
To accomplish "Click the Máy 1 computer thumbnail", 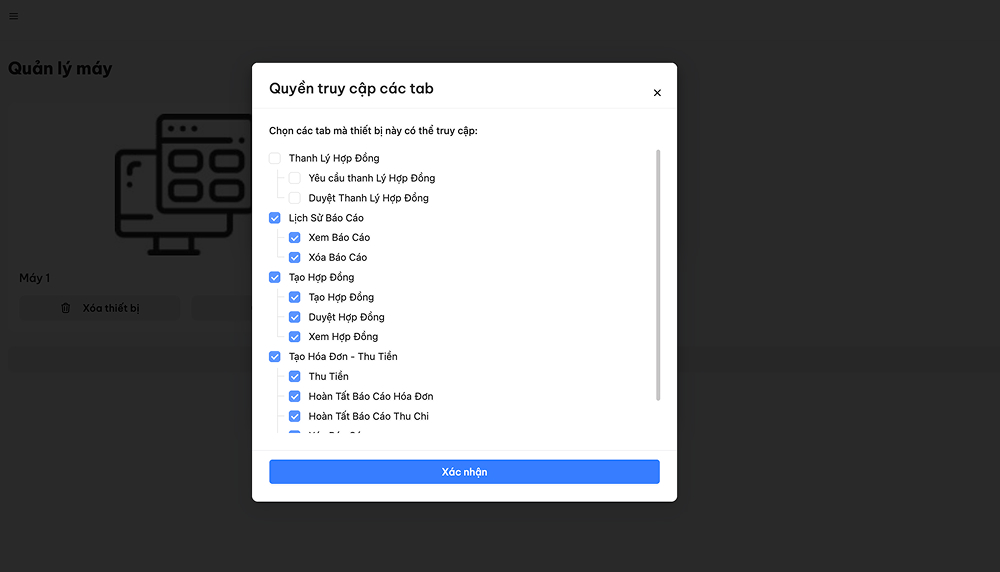I will click(184, 184).
